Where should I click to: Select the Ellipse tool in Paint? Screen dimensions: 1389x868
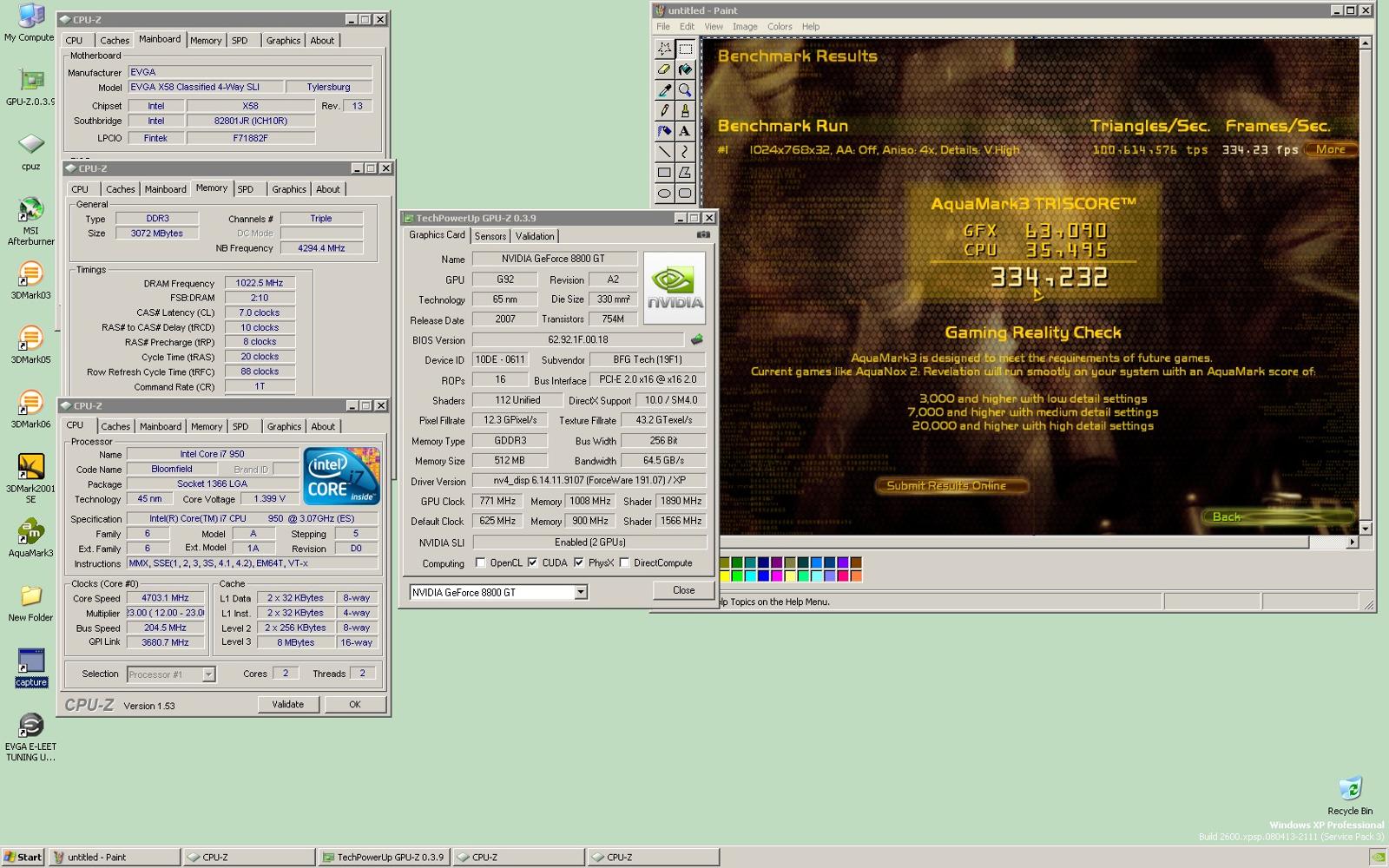664,194
